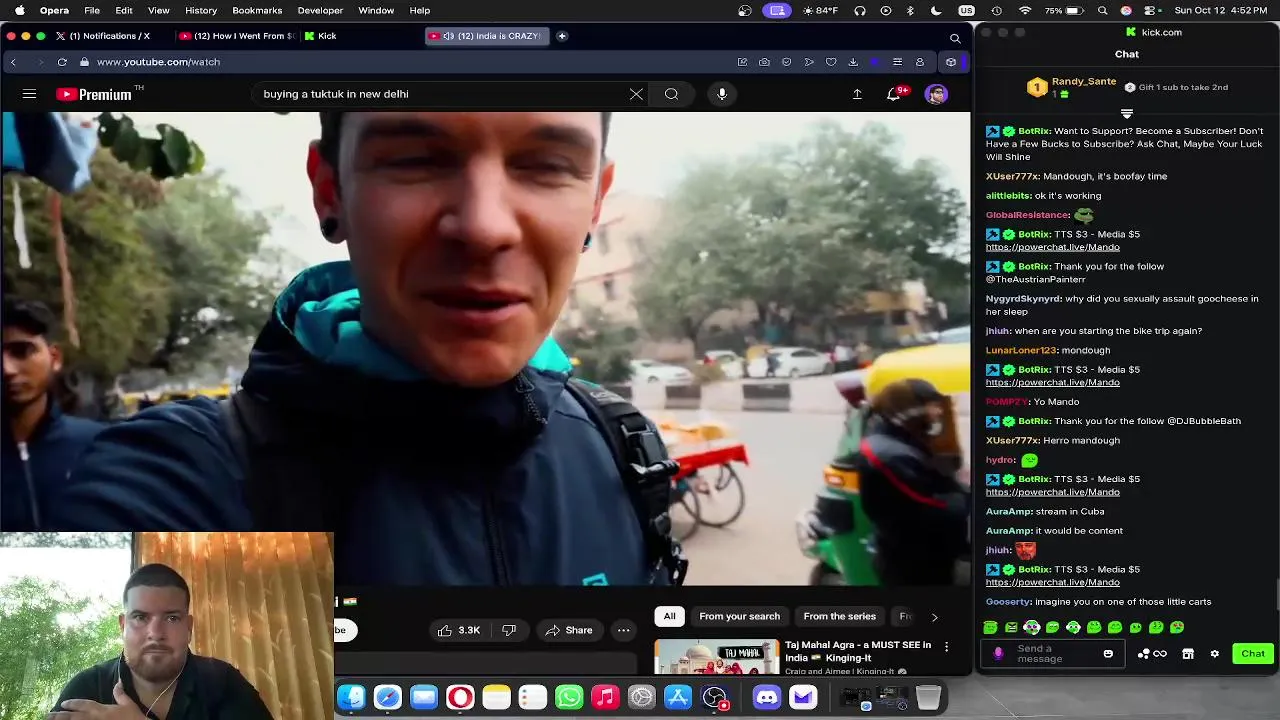Switch to How I Went From tab
Viewport: 1280px width, 720px height.
(236, 36)
